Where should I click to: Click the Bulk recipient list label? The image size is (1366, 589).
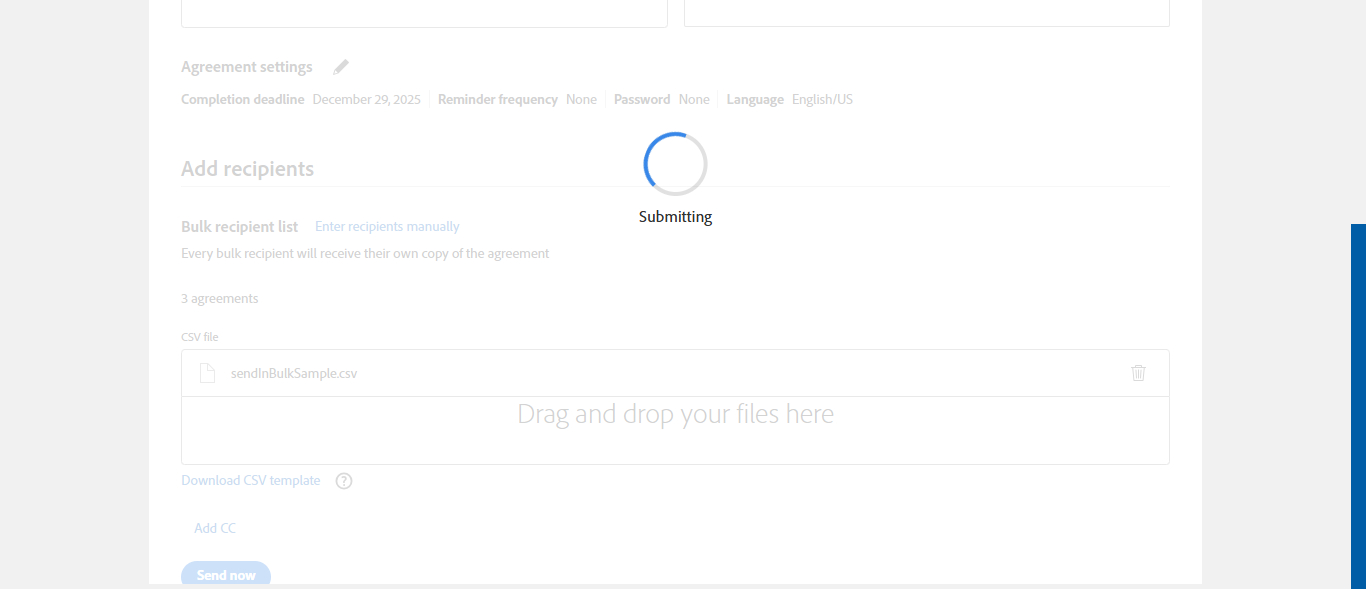tap(239, 227)
